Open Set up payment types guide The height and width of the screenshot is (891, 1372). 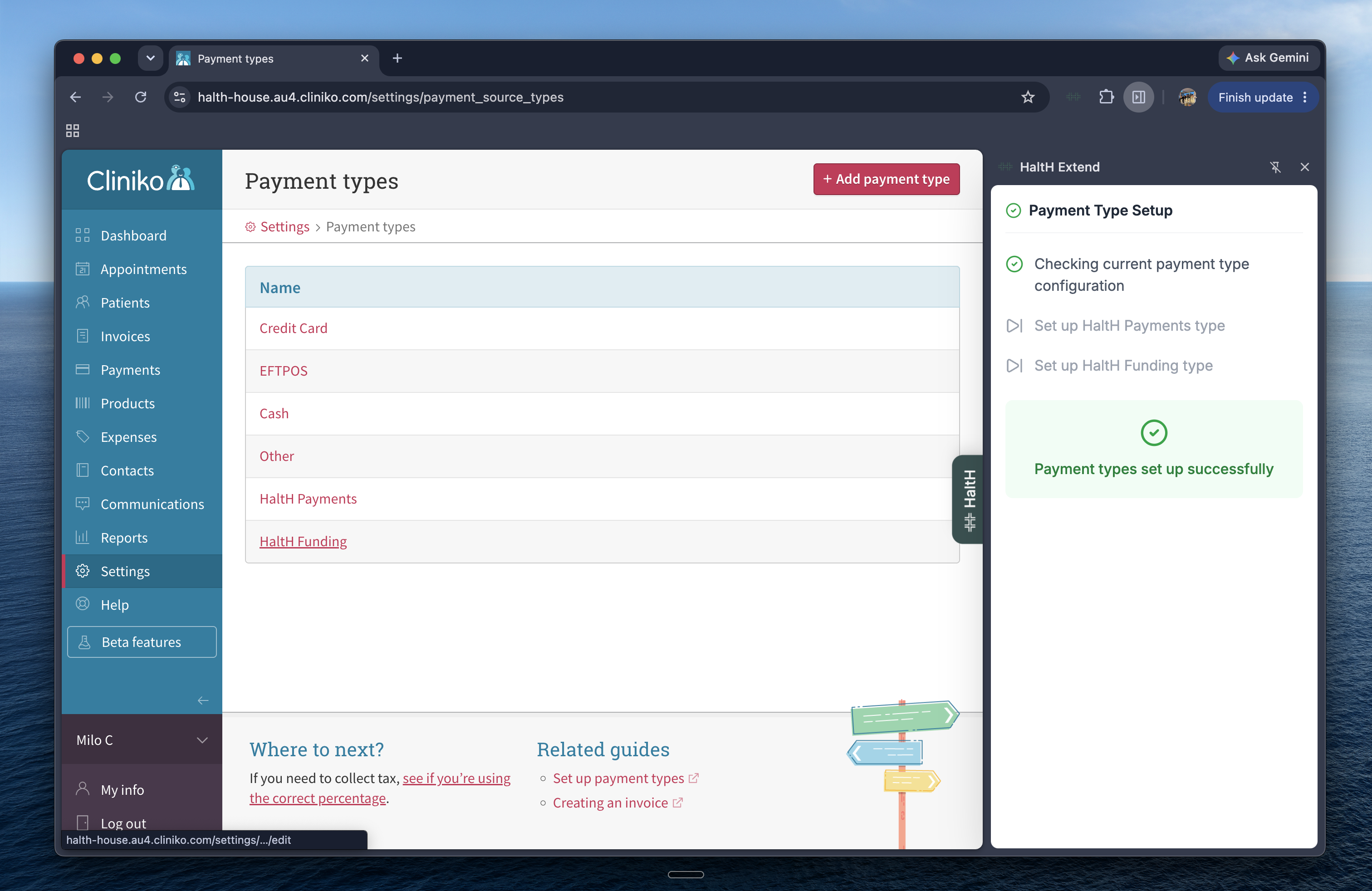click(x=618, y=778)
